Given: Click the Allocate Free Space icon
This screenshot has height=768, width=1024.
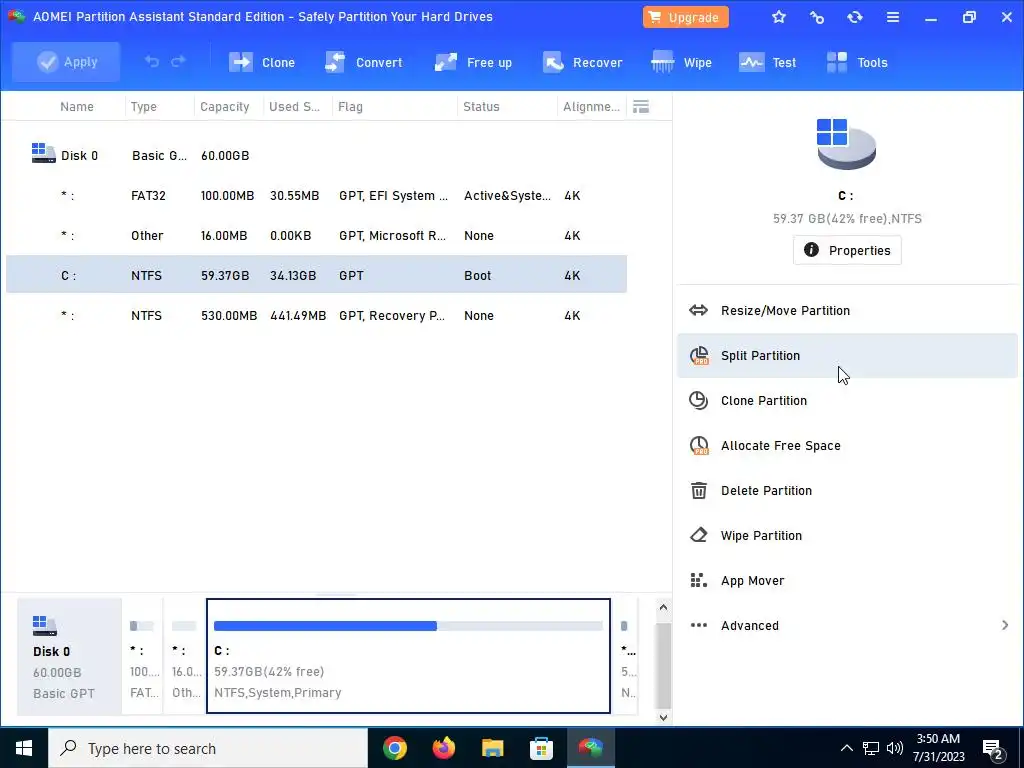Looking at the screenshot, I should (x=699, y=446).
